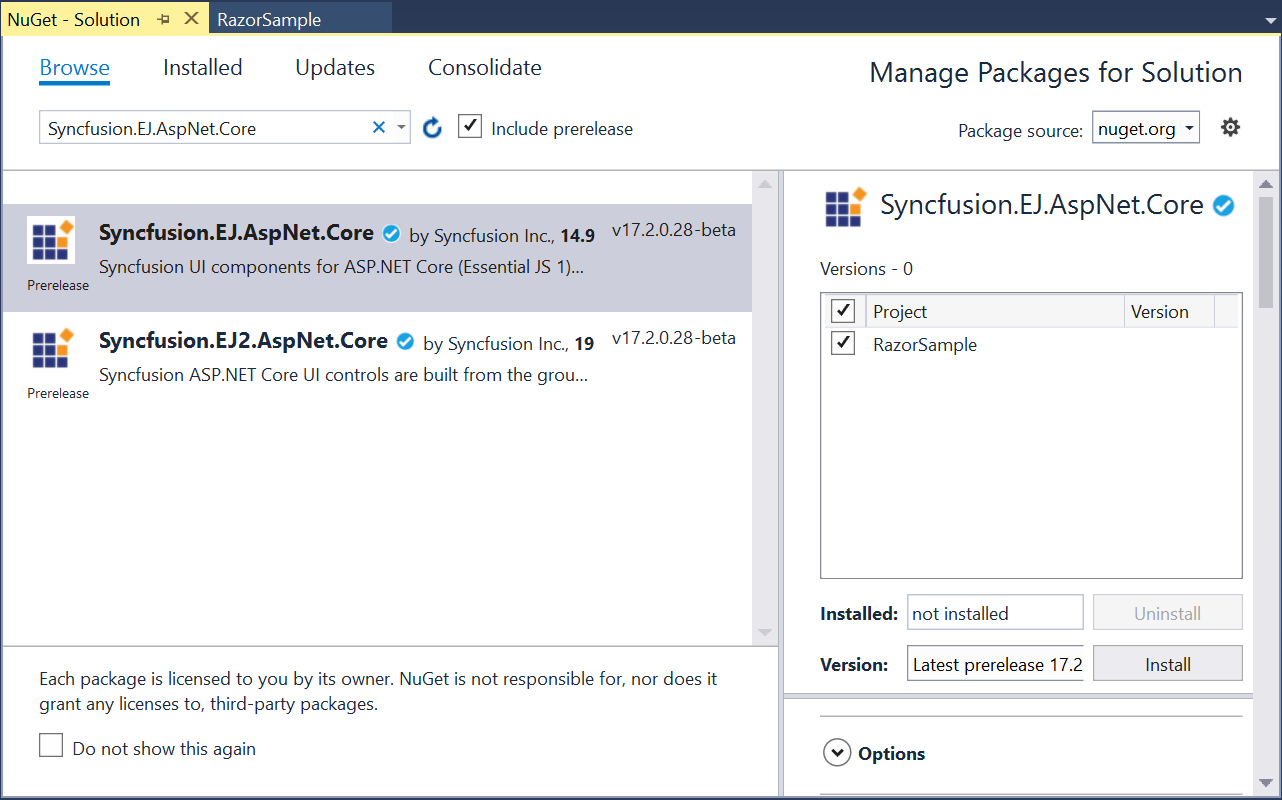Image resolution: width=1282 pixels, height=800 pixels.
Task: Click v17.2.0.28-beta version of Syncfusion.EJ.AspNet.Core
Action: [674, 230]
